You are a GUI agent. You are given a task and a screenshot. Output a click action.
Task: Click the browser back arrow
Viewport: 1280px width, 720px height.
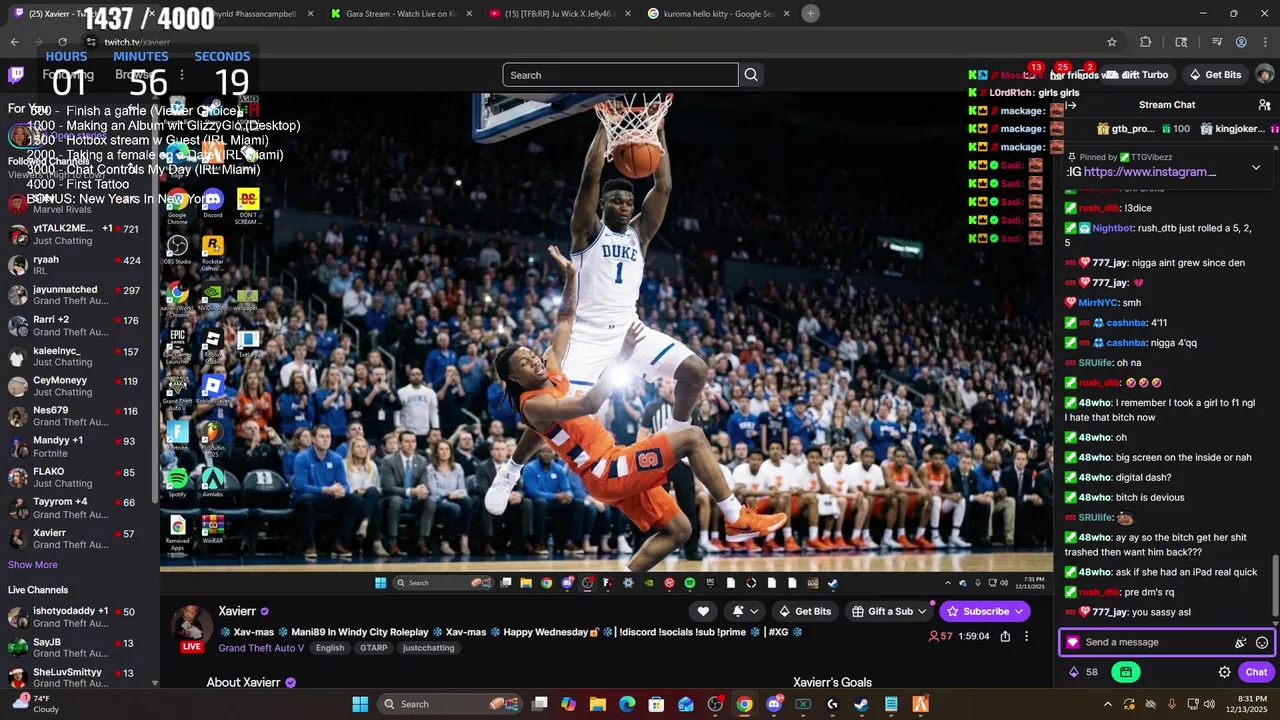tap(14, 42)
